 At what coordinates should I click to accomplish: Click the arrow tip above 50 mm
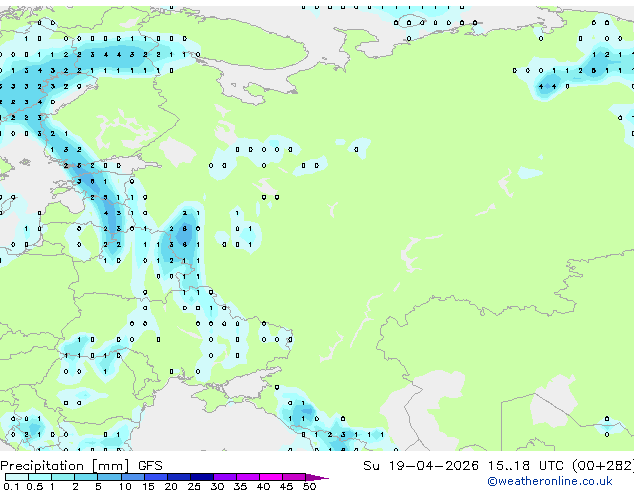(317, 477)
